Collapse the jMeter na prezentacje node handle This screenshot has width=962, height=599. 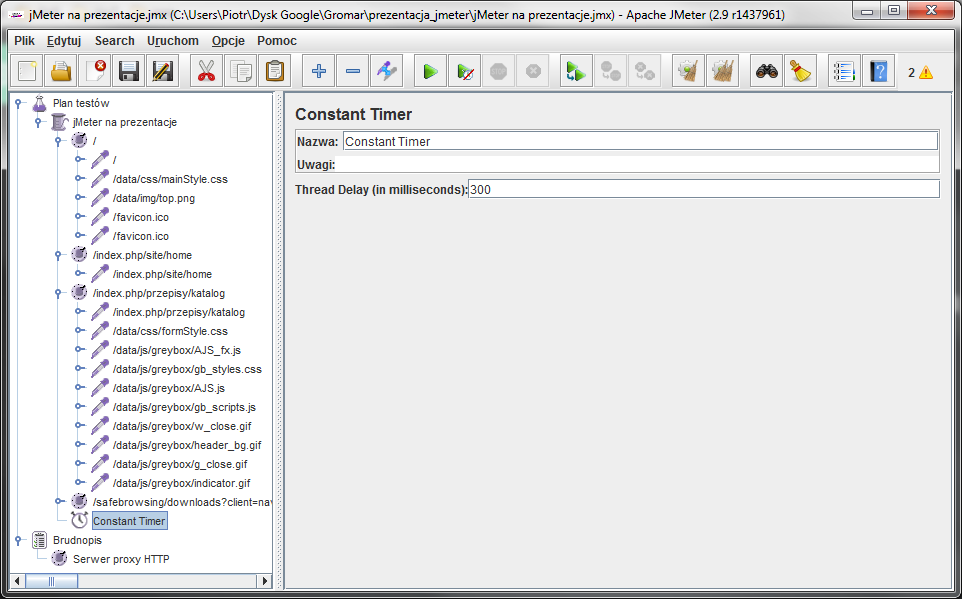[38, 122]
